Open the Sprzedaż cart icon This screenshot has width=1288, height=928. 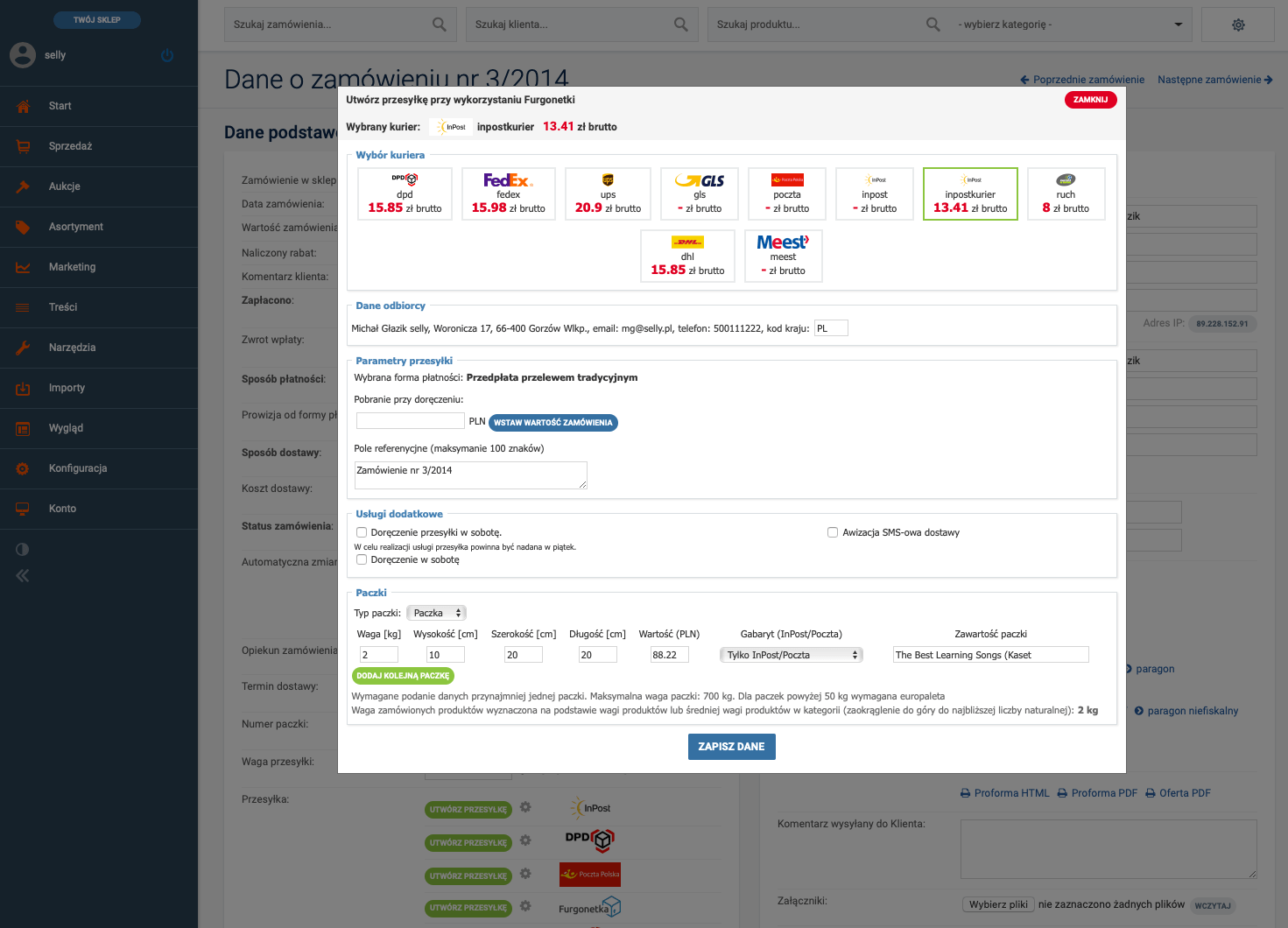point(23,146)
